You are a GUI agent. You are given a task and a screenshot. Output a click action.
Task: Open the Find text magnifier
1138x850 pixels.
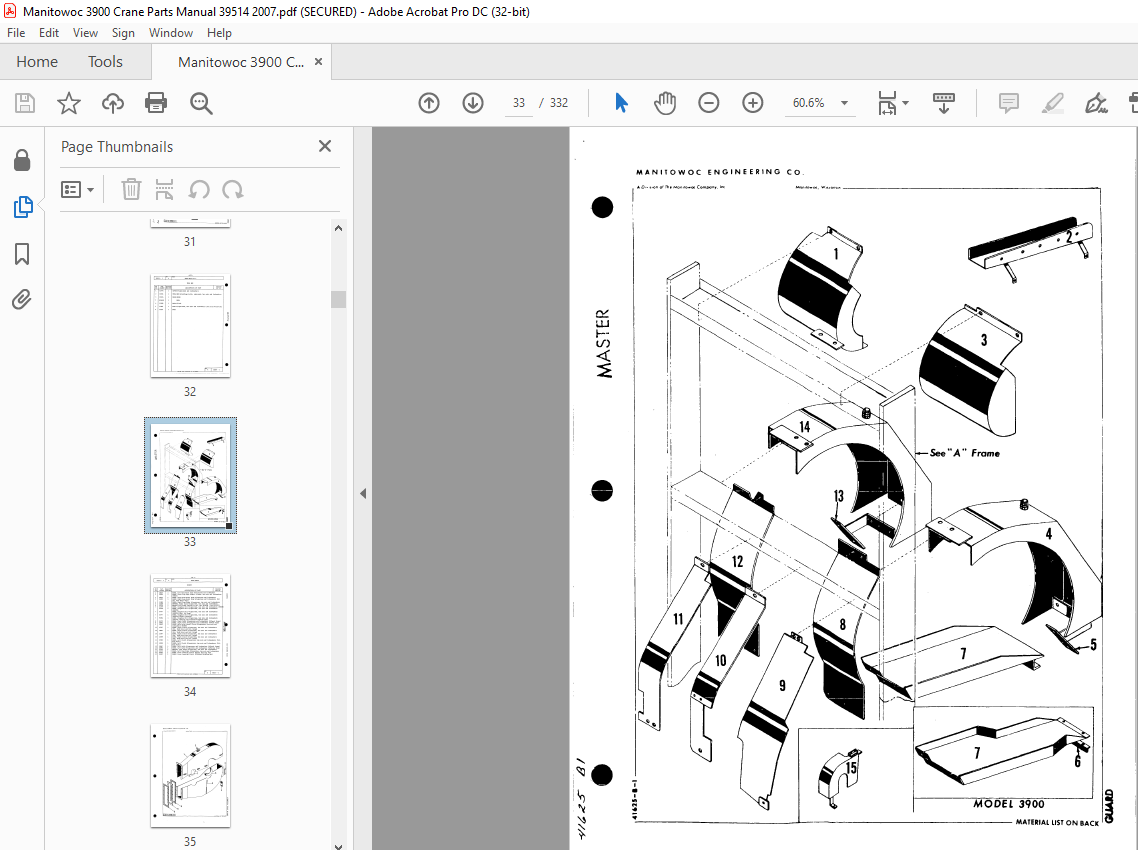(201, 103)
